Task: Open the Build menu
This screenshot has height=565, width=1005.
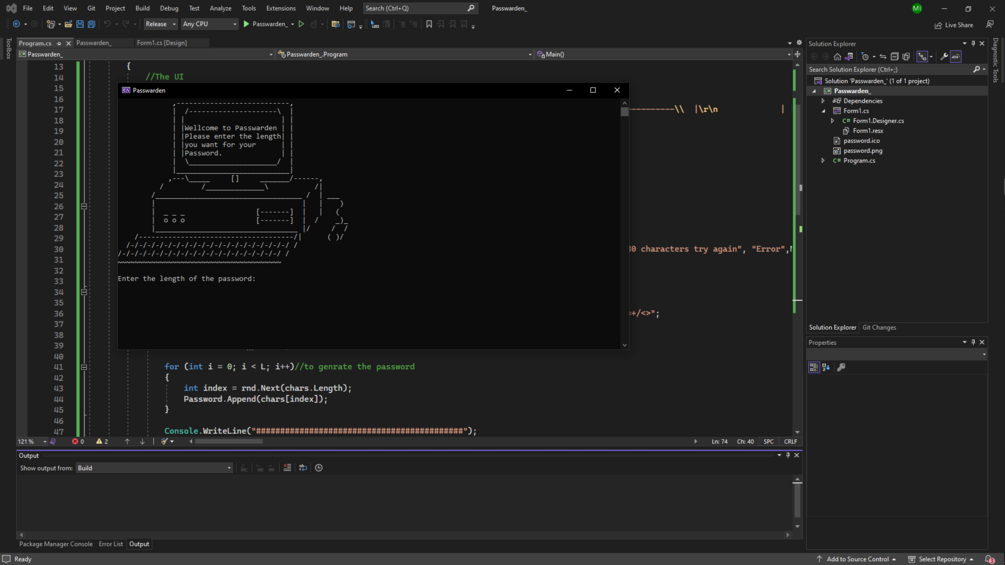Action: [x=142, y=8]
